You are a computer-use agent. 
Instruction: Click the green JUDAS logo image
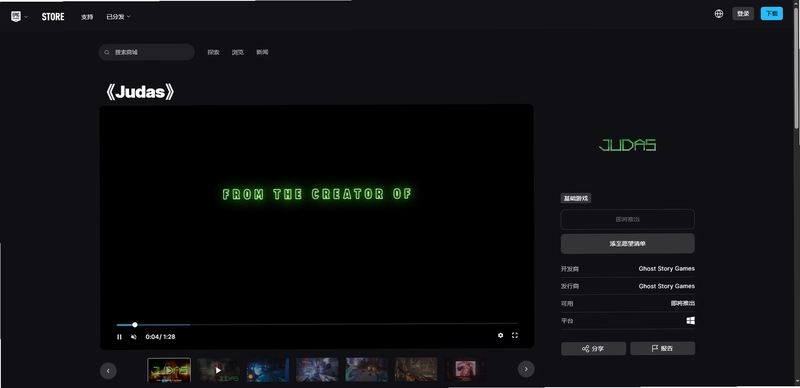click(628, 146)
